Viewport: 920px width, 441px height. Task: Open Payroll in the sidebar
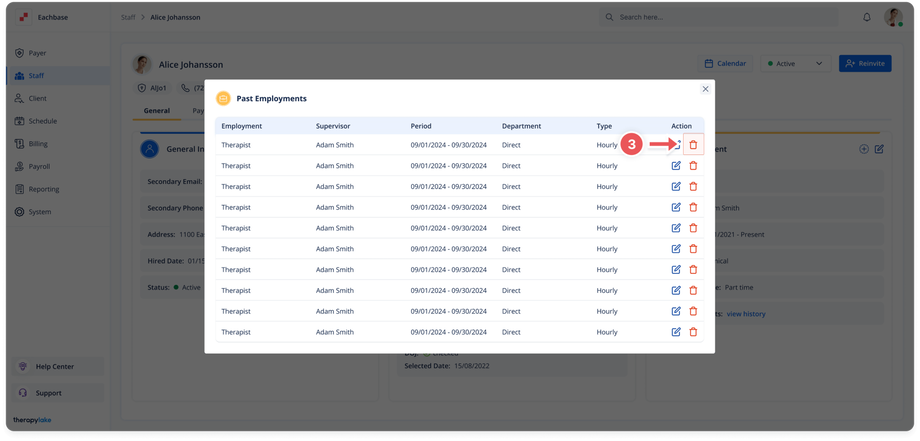tap(39, 166)
